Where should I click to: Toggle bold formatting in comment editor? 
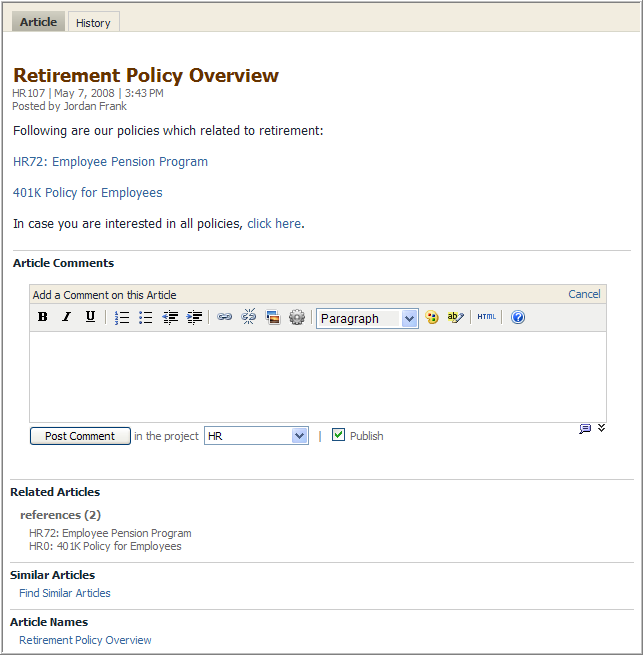[x=43, y=317]
